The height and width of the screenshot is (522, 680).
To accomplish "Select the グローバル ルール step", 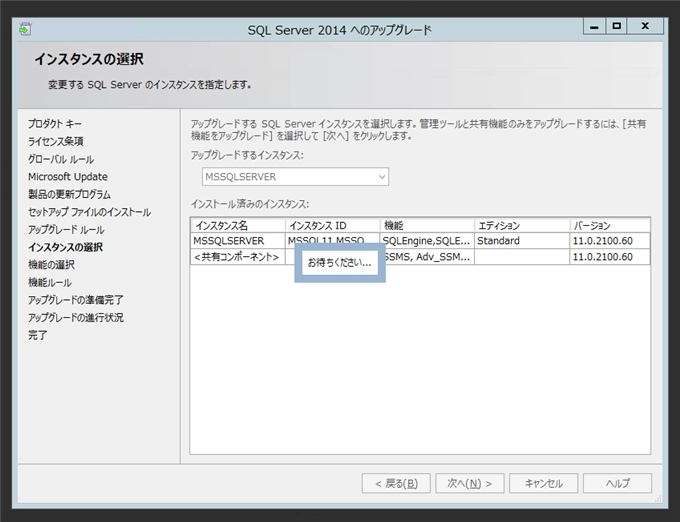I will (61, 160).
